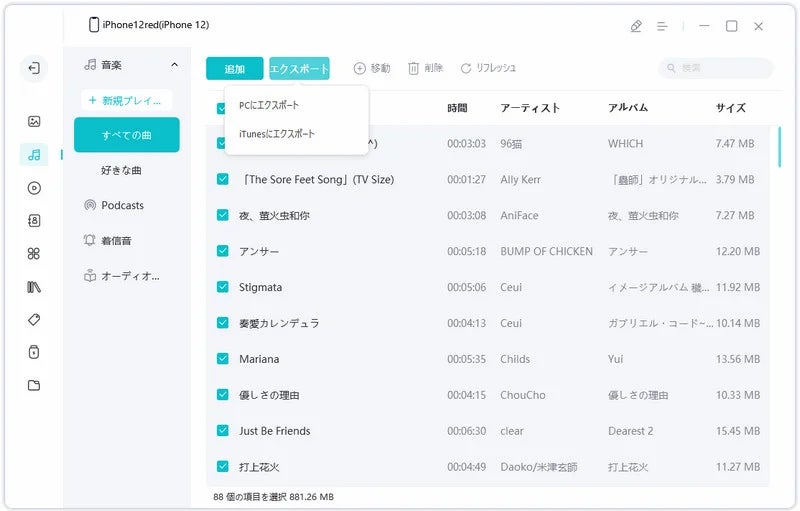Open the Contacts sidebar icon
The height and width of the screenshot is (511, 800).
(x=34, y=220)
